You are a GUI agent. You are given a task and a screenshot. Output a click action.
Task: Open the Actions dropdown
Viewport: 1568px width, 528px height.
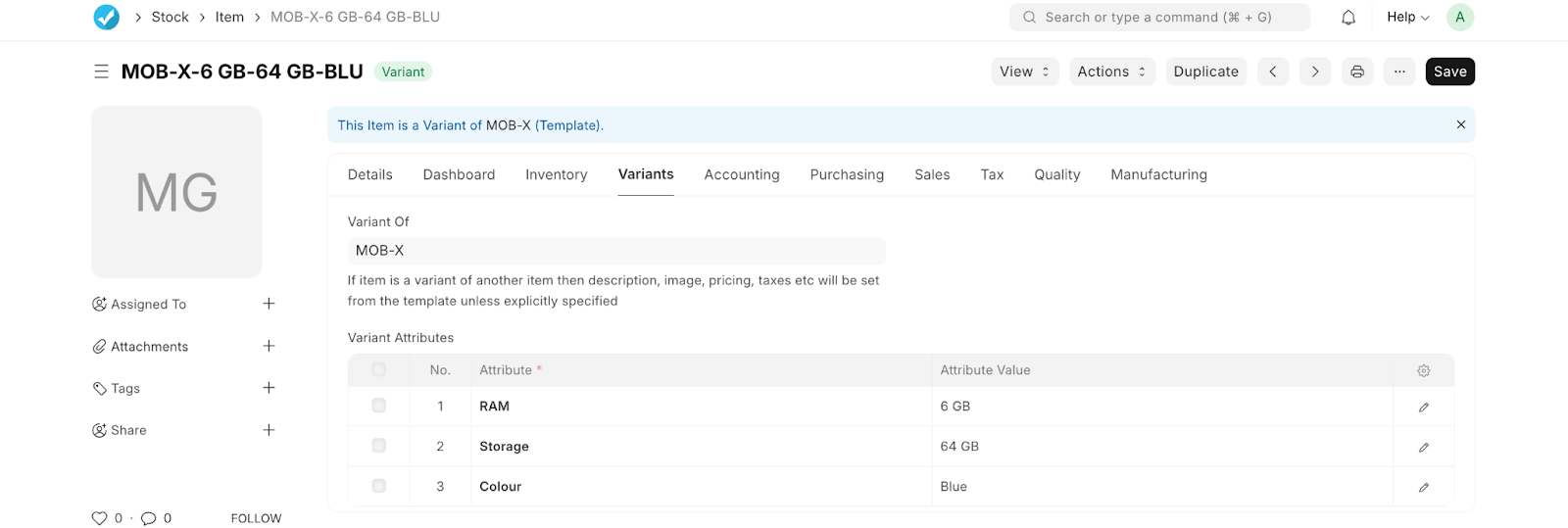1111,72
